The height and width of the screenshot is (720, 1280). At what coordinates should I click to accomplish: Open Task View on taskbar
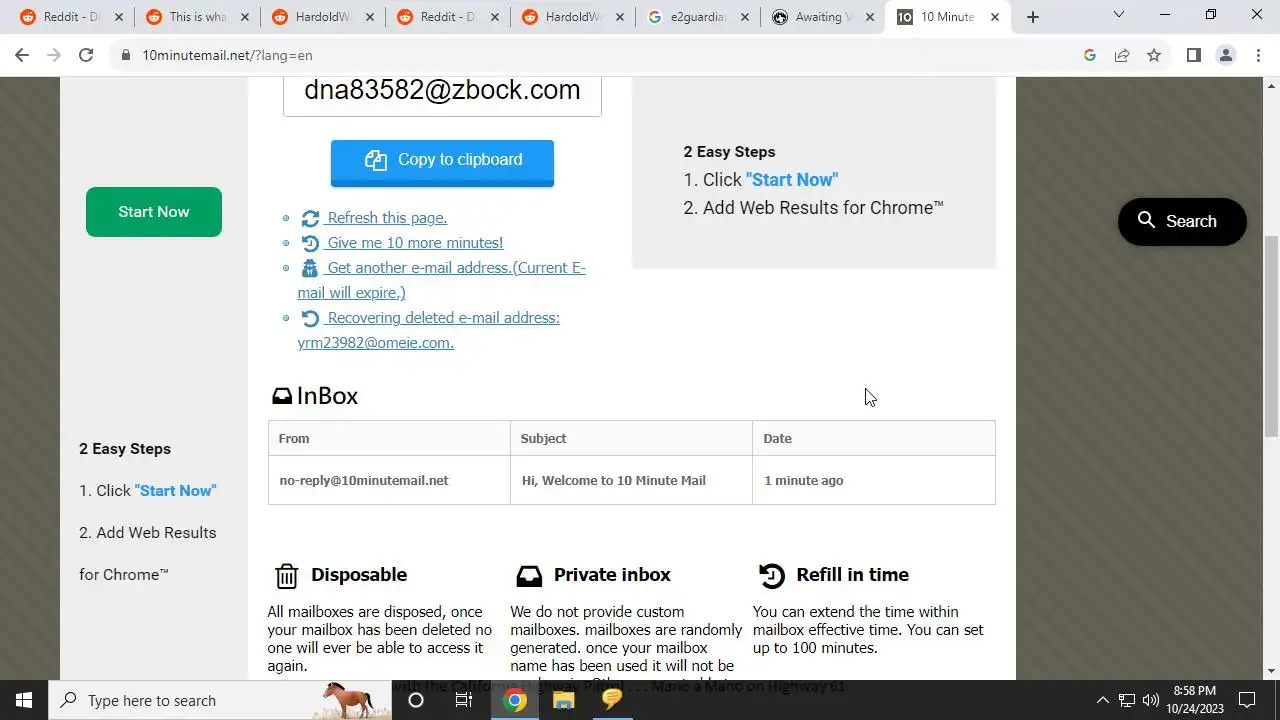464,700
